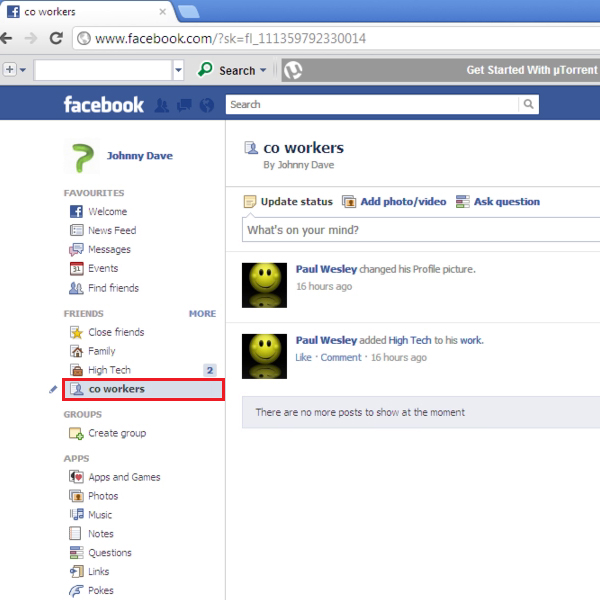Click the What's on your mind box

421,230
